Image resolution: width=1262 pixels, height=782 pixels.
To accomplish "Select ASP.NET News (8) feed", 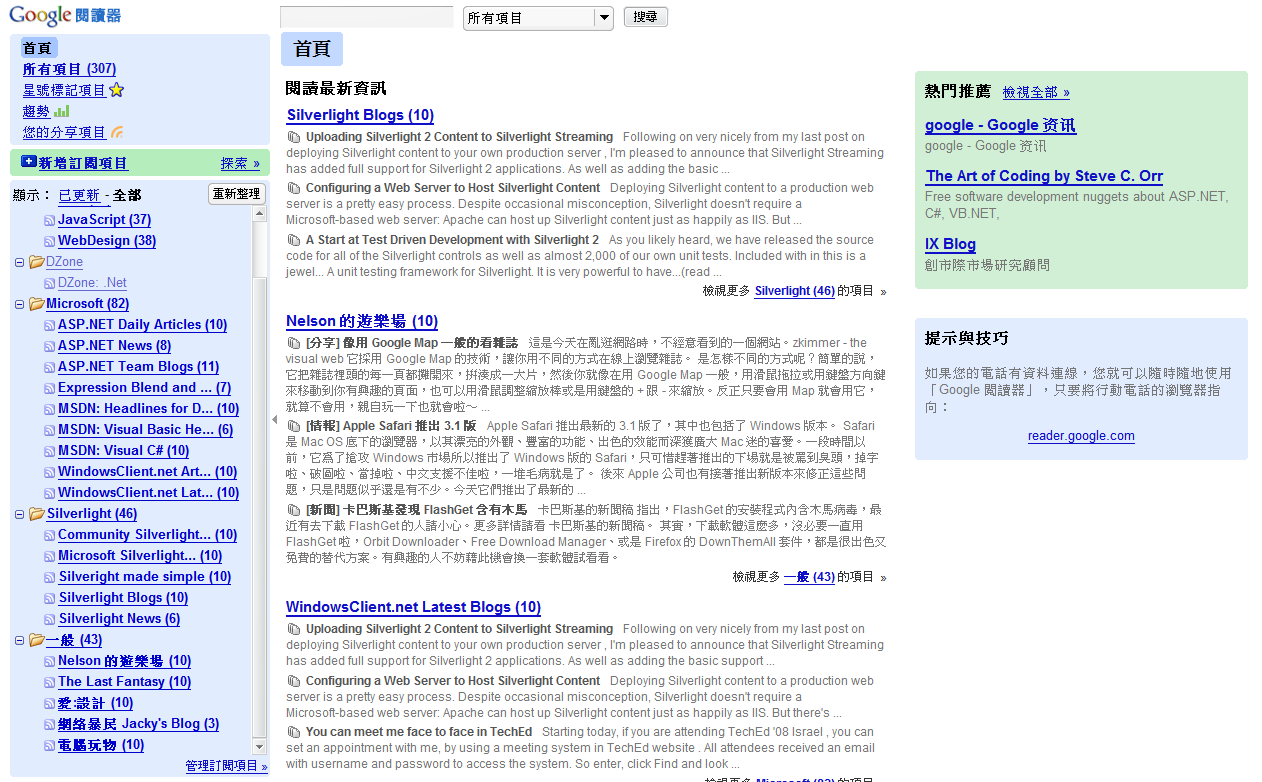I will 114,346.
